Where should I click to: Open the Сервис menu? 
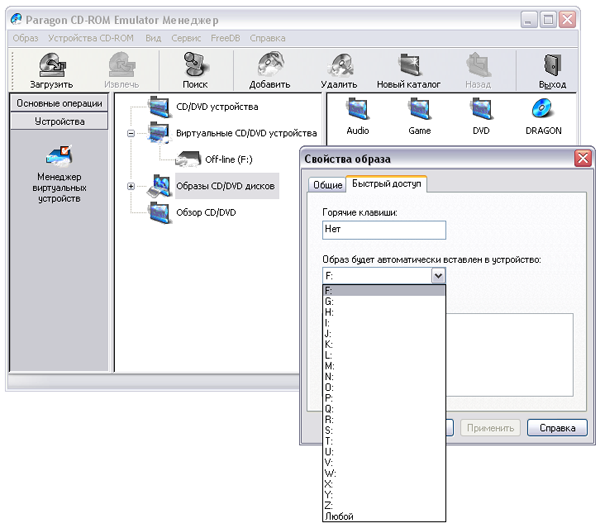click(x=186, y=38)
